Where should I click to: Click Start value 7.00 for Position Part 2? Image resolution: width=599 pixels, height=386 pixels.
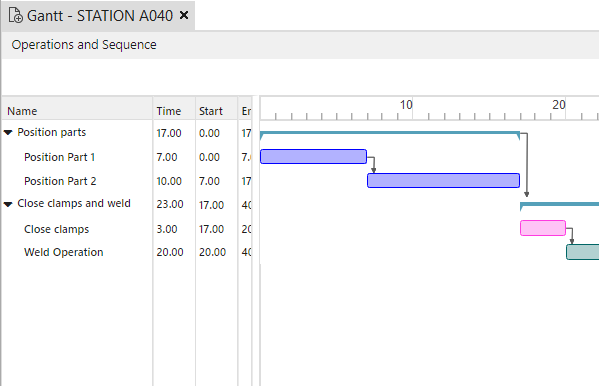point(209,181)
